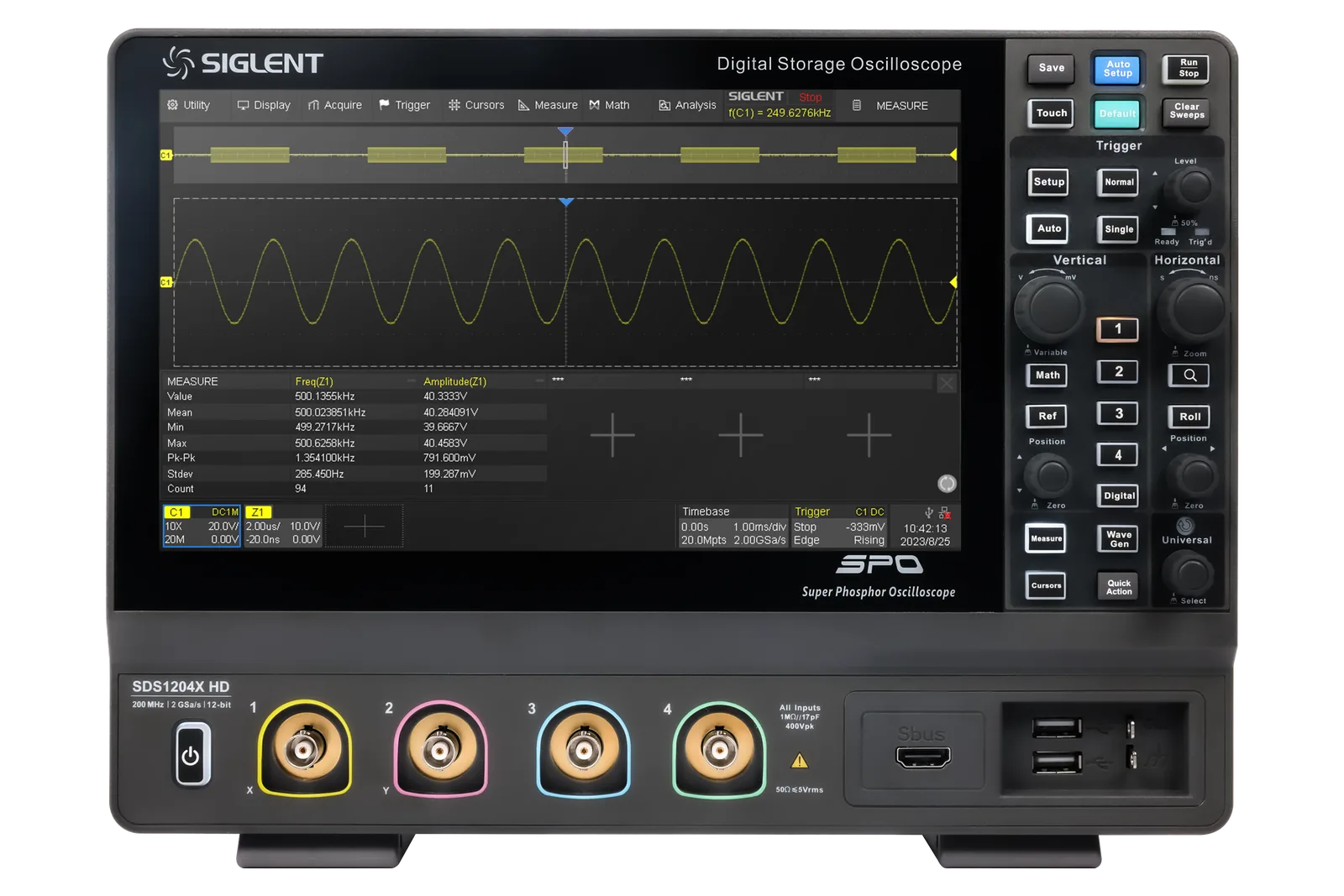The width and height of the screenshot is (1344, 896).
Task: Toggle the Touch button
Action: pos(1051,113)
